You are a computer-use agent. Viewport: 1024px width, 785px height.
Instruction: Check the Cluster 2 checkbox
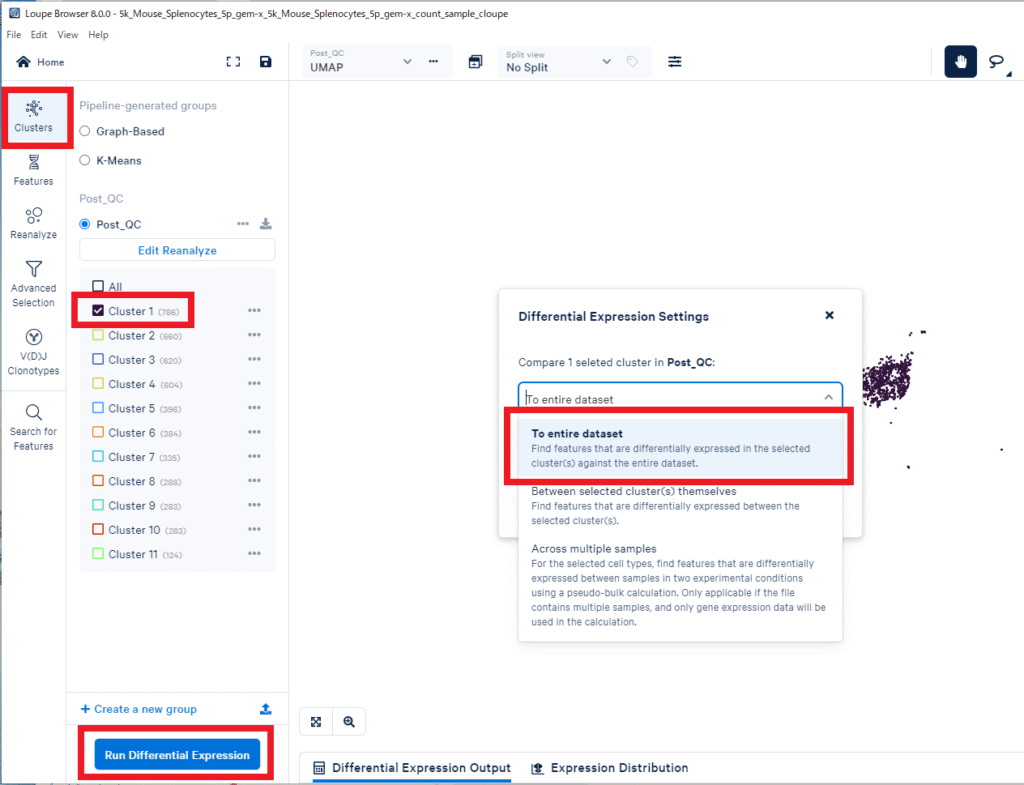[x=98, y=336]
